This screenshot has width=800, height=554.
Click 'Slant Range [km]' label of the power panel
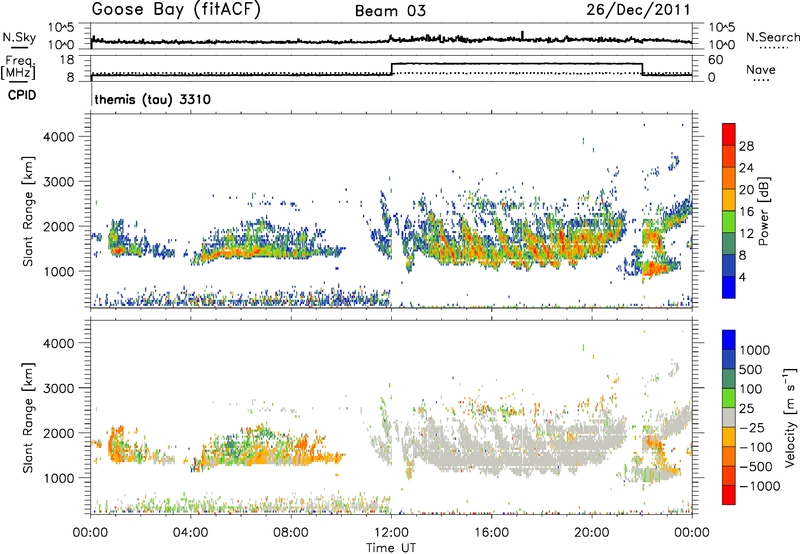[x=28, y=211]
